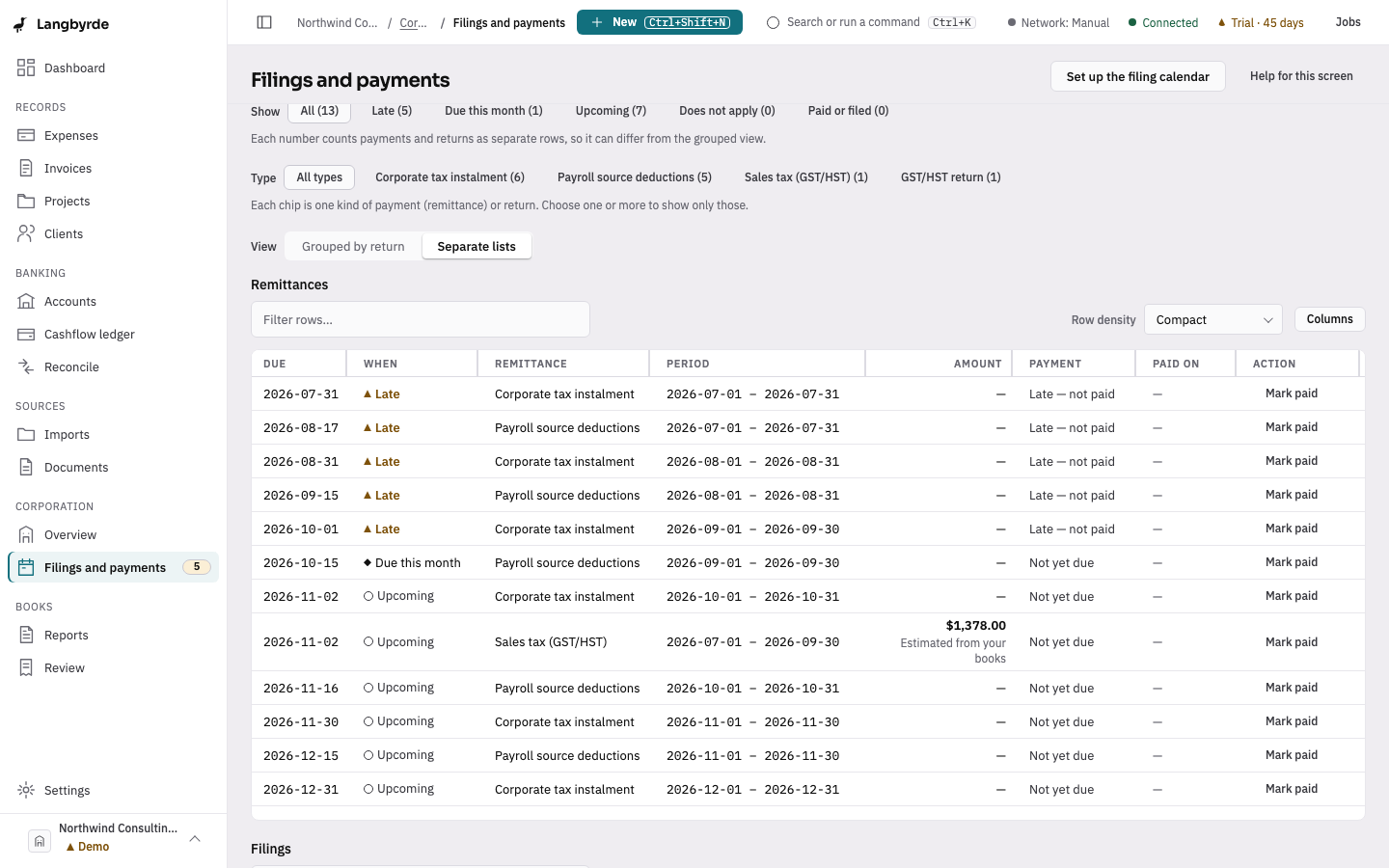This screenshot has height=868, width=1389.
Task: Click the Langbyrde logo icon
Action: [20, 24]
